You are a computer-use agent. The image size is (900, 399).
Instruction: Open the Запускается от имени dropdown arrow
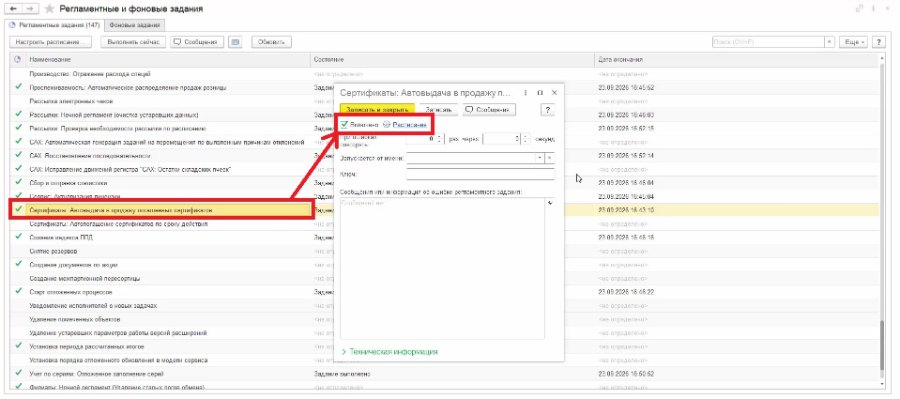540,158
